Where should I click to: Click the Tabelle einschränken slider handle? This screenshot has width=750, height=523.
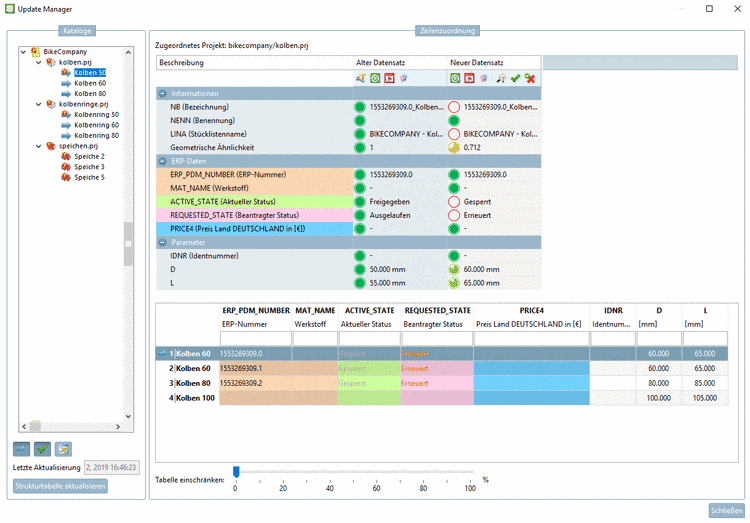(236, 472)
